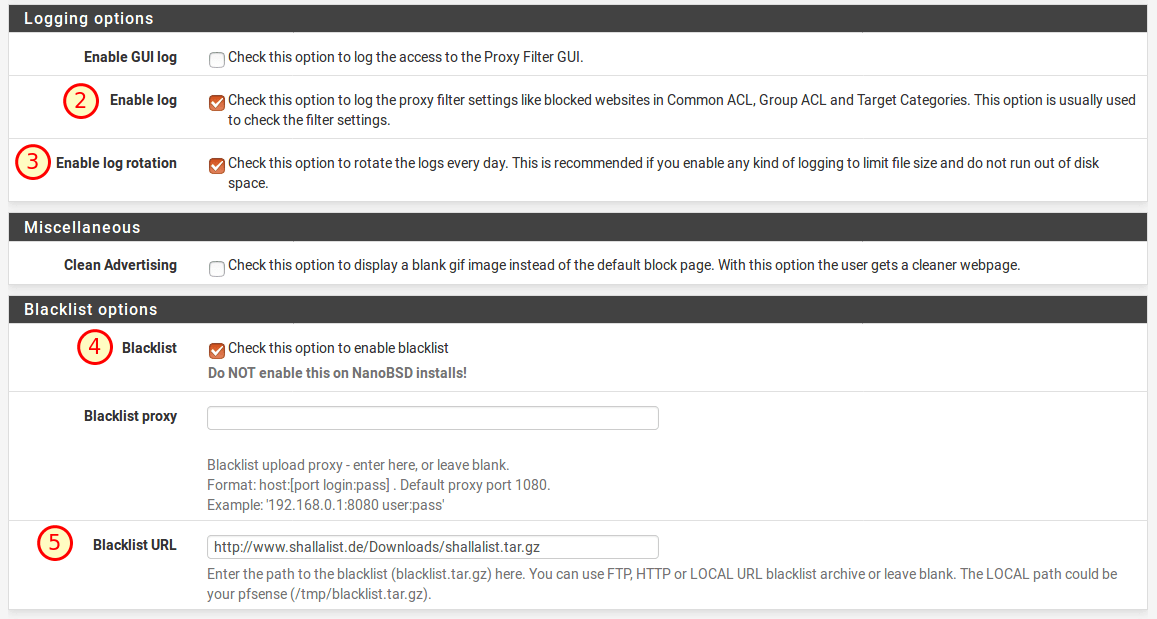Uncheck the enable blacklist checkbox

pyautogui.click(x=217, y=350)
